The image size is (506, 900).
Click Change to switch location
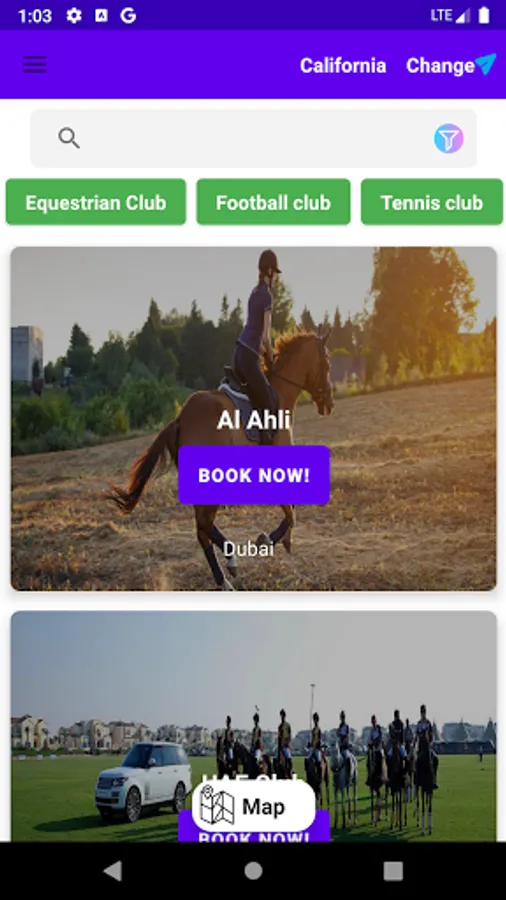(440, 65)
